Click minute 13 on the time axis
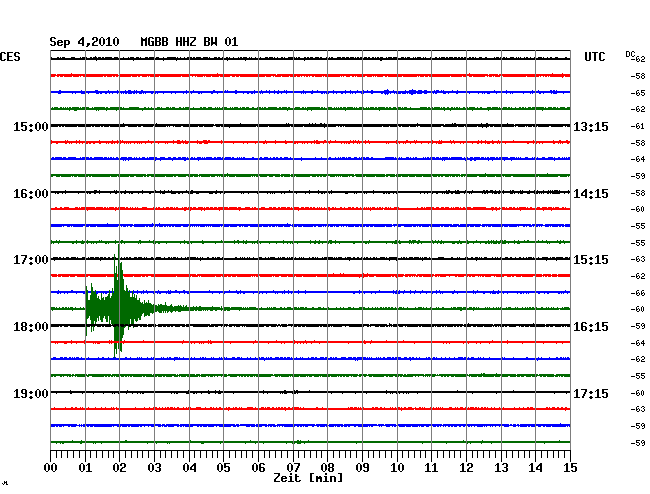This screenshot has width=650, height=494. (501, 468)
